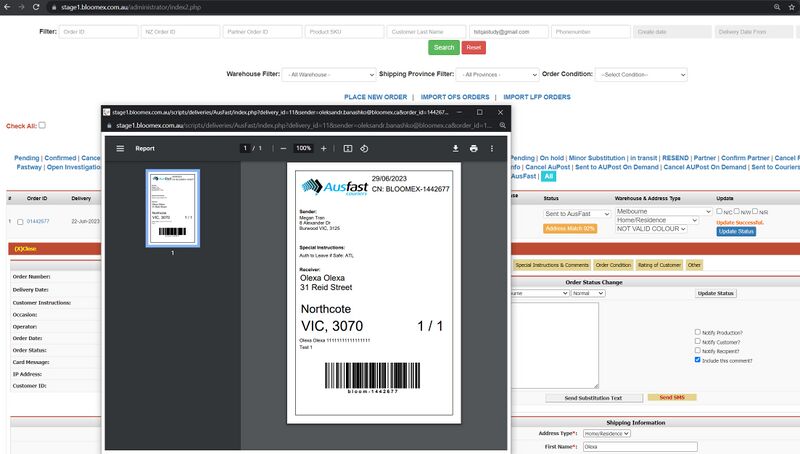Click the popup window zoom magnifier icon
Image resolution: width=800 pixels, height=454 pixels.
503,125
